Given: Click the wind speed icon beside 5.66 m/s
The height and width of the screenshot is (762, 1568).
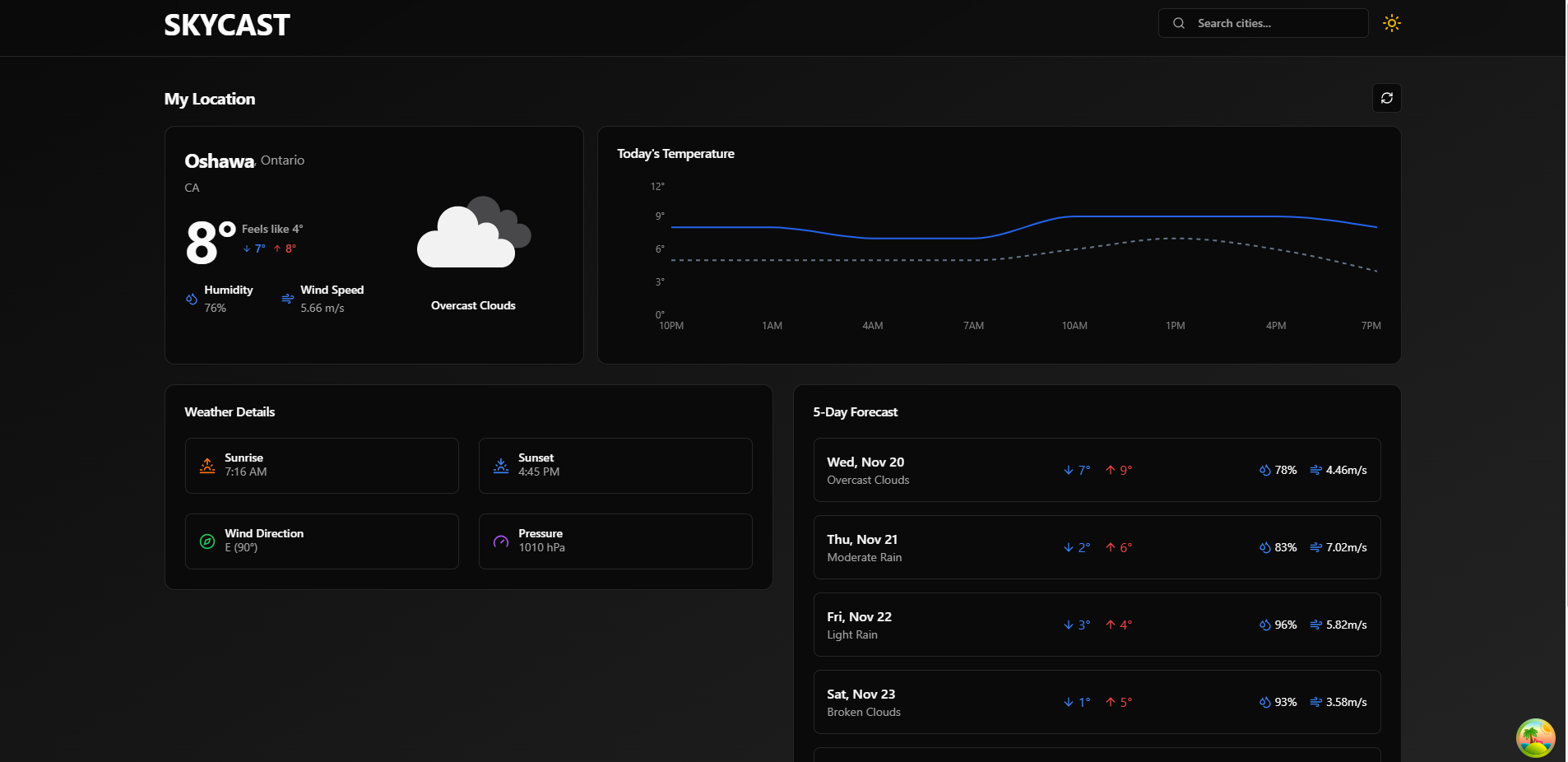Looking at the screenshot, I should [286, 300].
